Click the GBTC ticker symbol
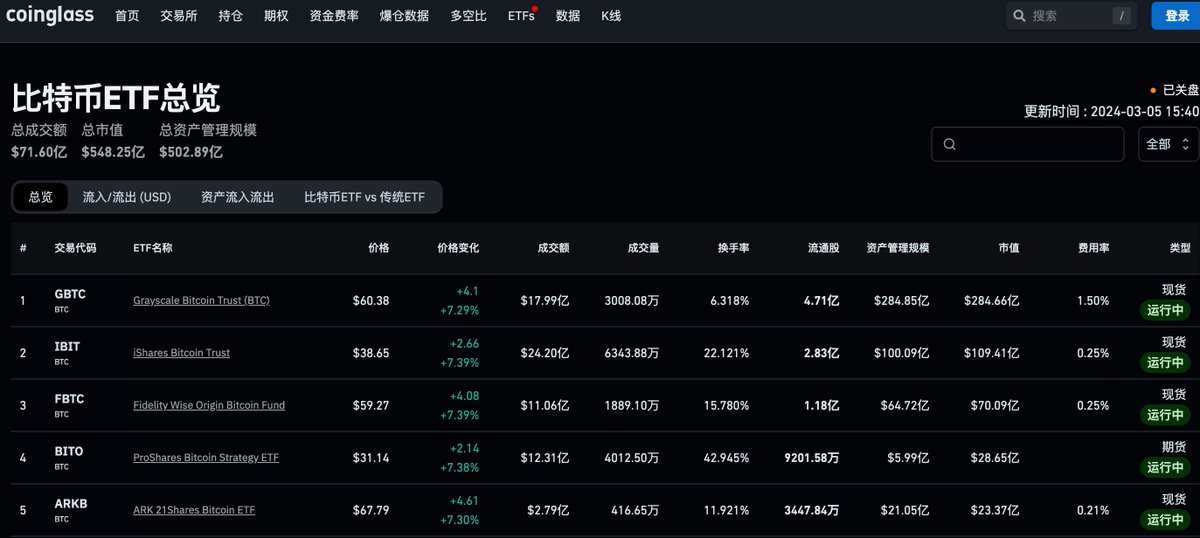This screenshot has height=538, width=1200. tap(69, 294)
